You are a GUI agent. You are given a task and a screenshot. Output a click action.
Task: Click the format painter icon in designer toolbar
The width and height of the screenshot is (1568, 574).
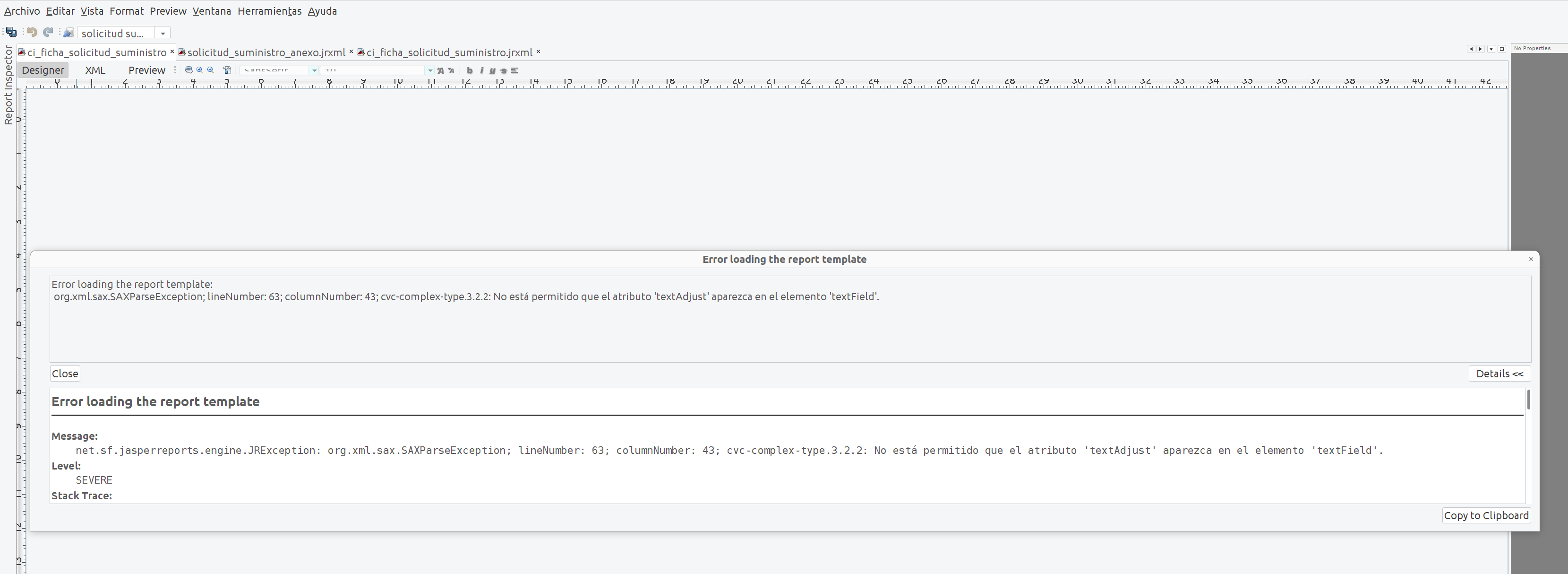coord(227,70)
